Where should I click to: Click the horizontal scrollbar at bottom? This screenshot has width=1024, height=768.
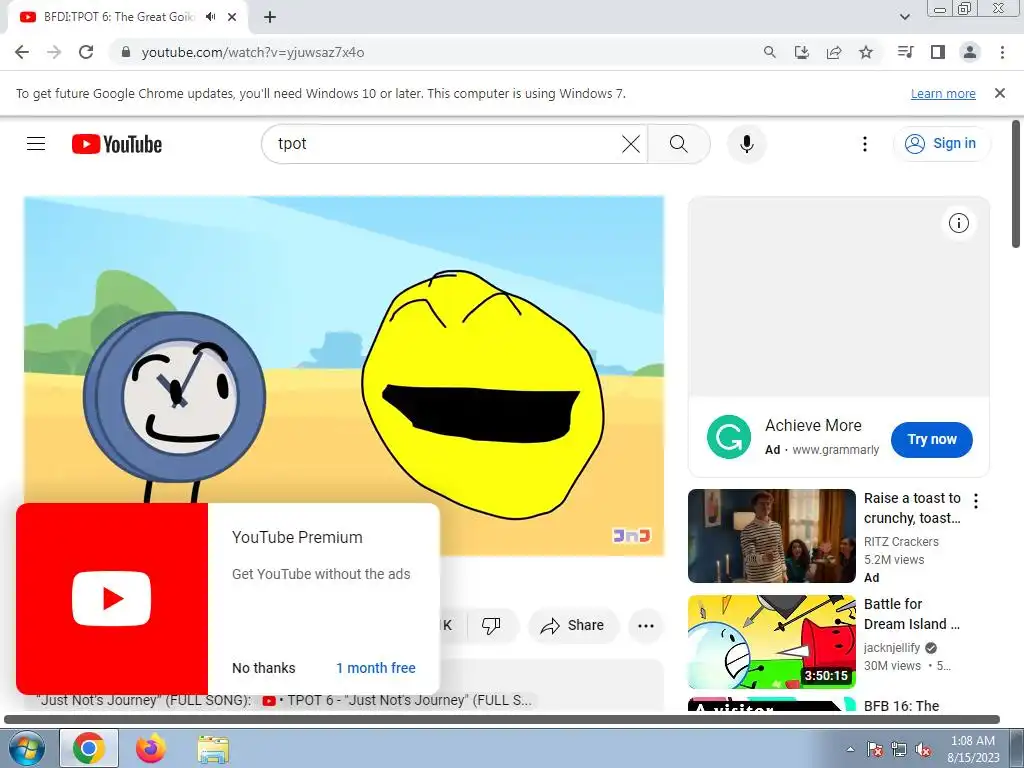(x=502, y=720)
